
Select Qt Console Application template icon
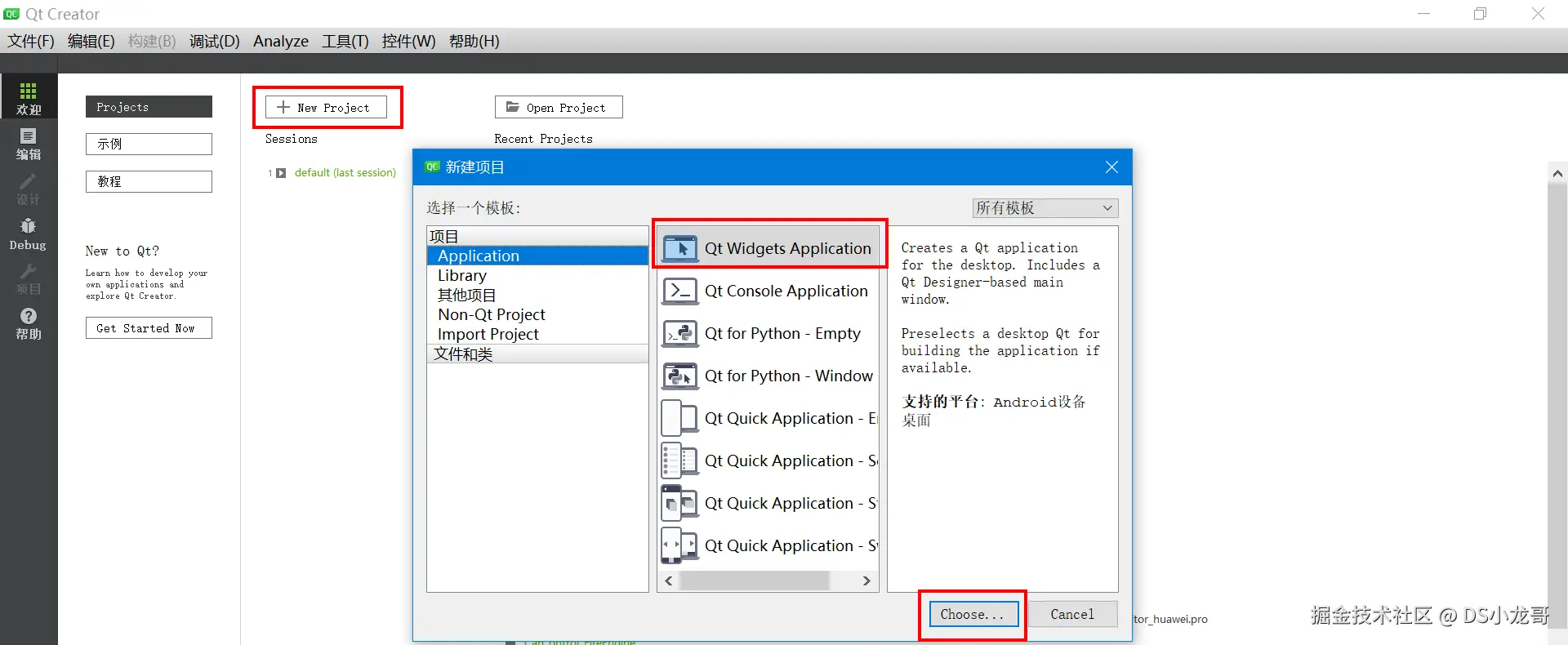(x=679, y=291)
